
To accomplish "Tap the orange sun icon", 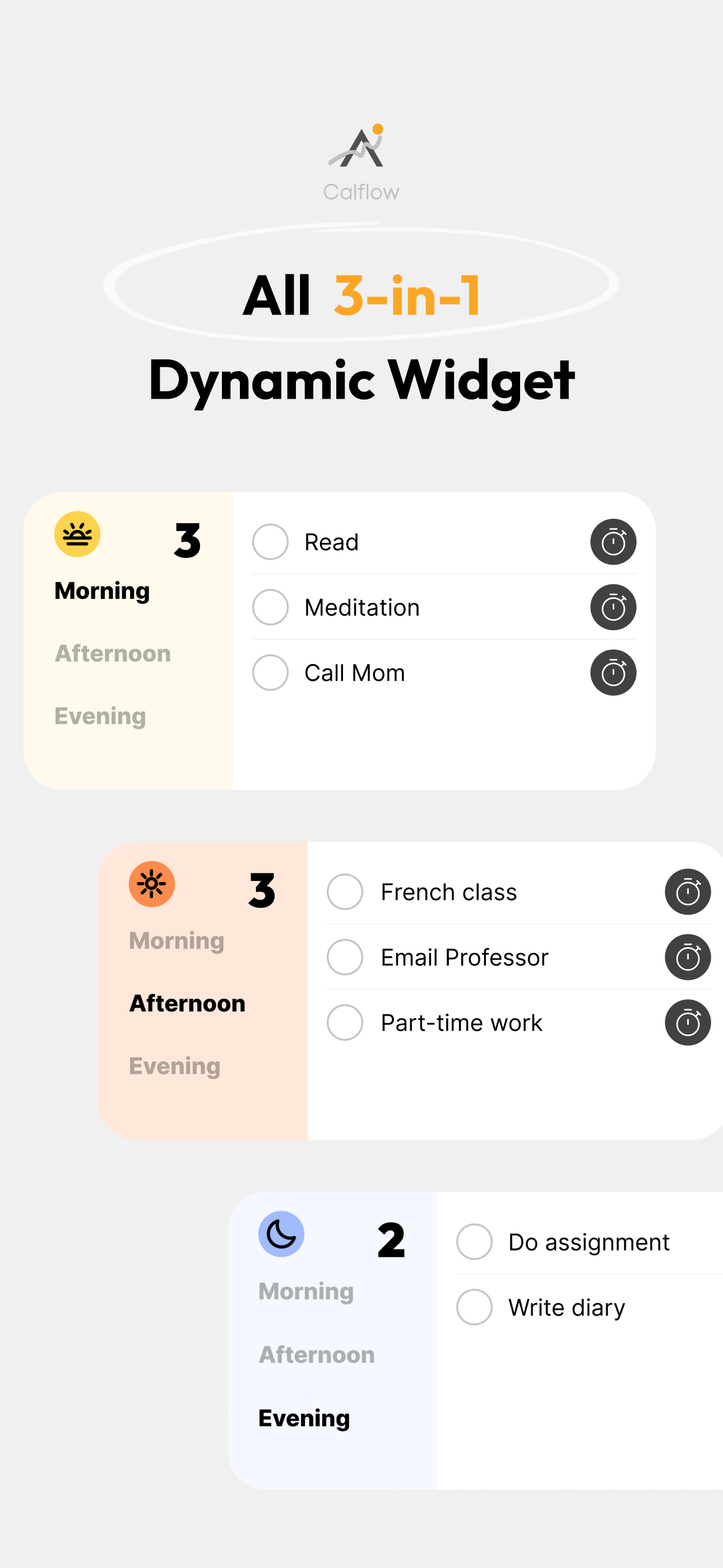I will [151, 884].
